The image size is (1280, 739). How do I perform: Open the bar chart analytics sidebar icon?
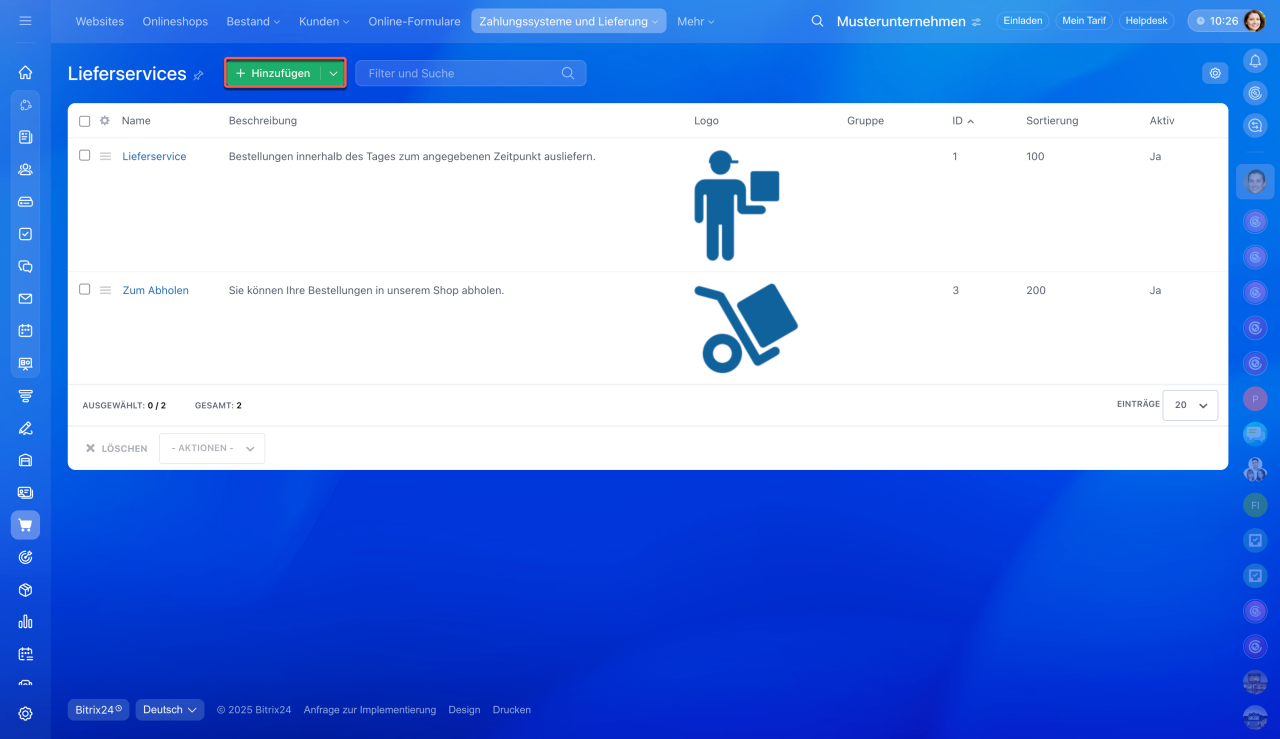click(25, 622)
